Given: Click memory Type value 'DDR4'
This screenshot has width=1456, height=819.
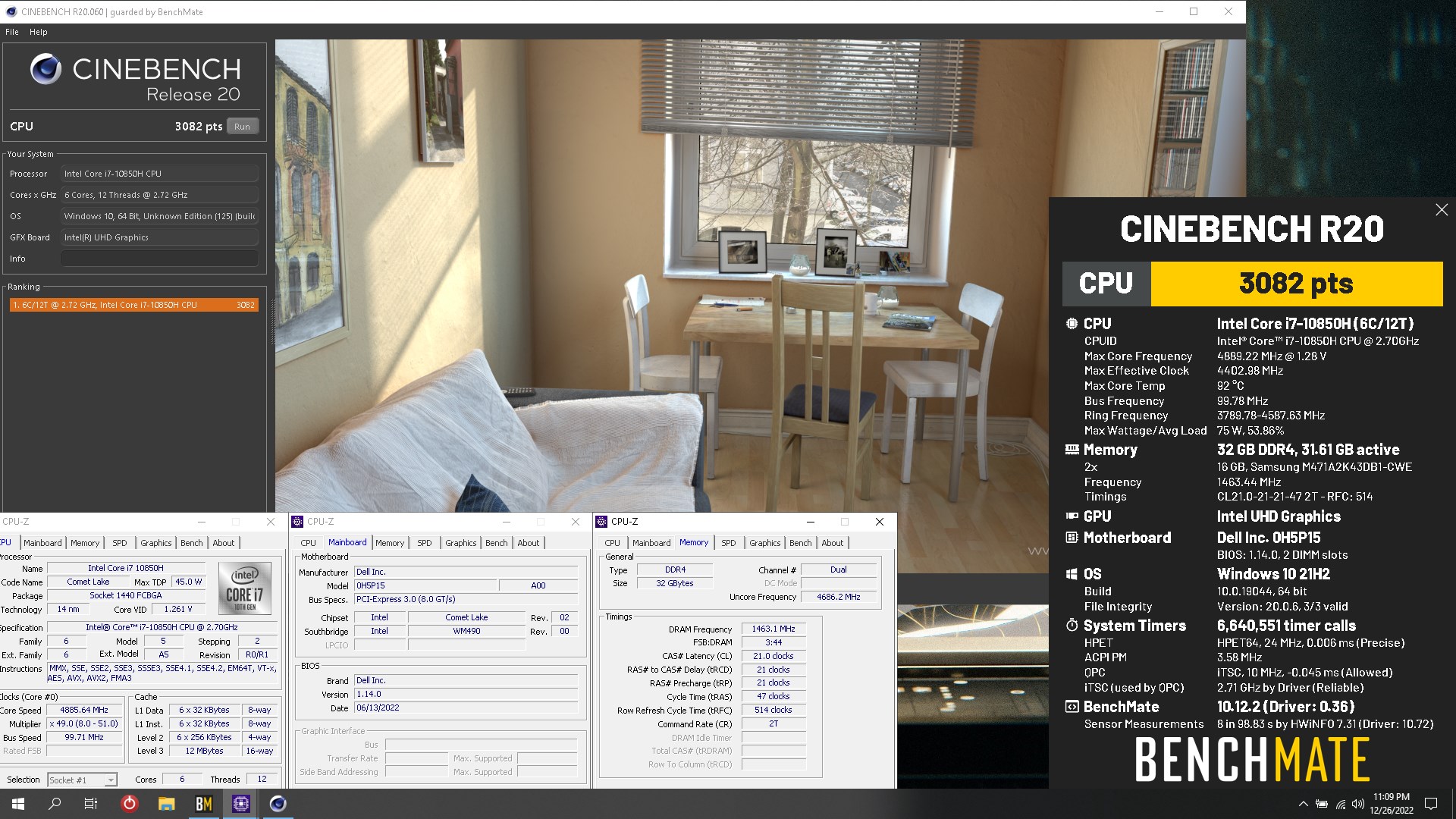Looking at the screenshot, I should coord(675,570).
